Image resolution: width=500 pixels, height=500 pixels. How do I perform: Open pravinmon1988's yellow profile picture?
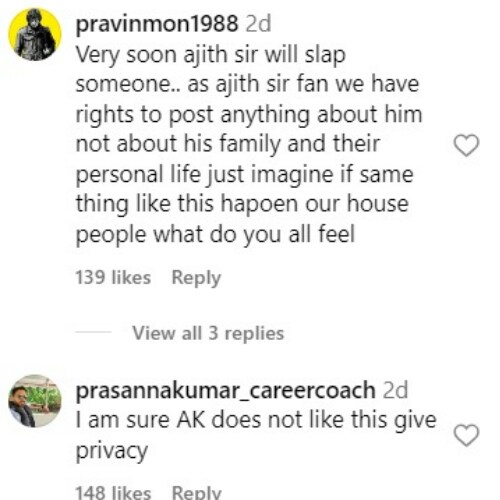click(35, 34)
